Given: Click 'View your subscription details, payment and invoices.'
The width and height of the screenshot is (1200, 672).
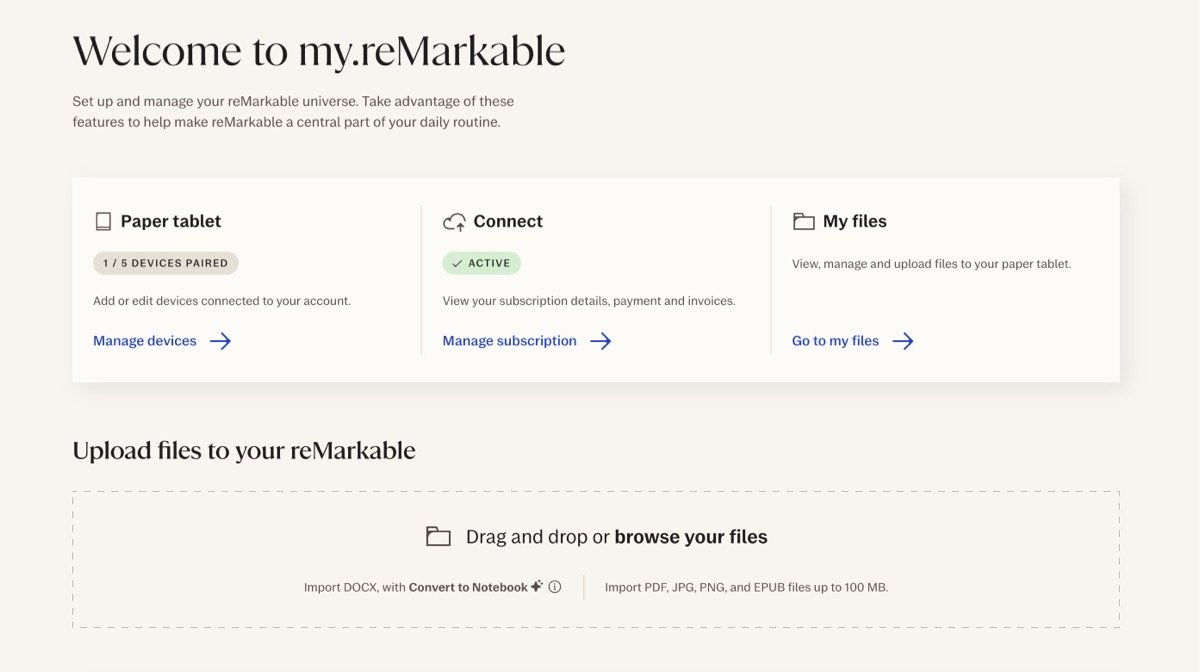Looking at the screenshot, I should (x=589, y=301).
